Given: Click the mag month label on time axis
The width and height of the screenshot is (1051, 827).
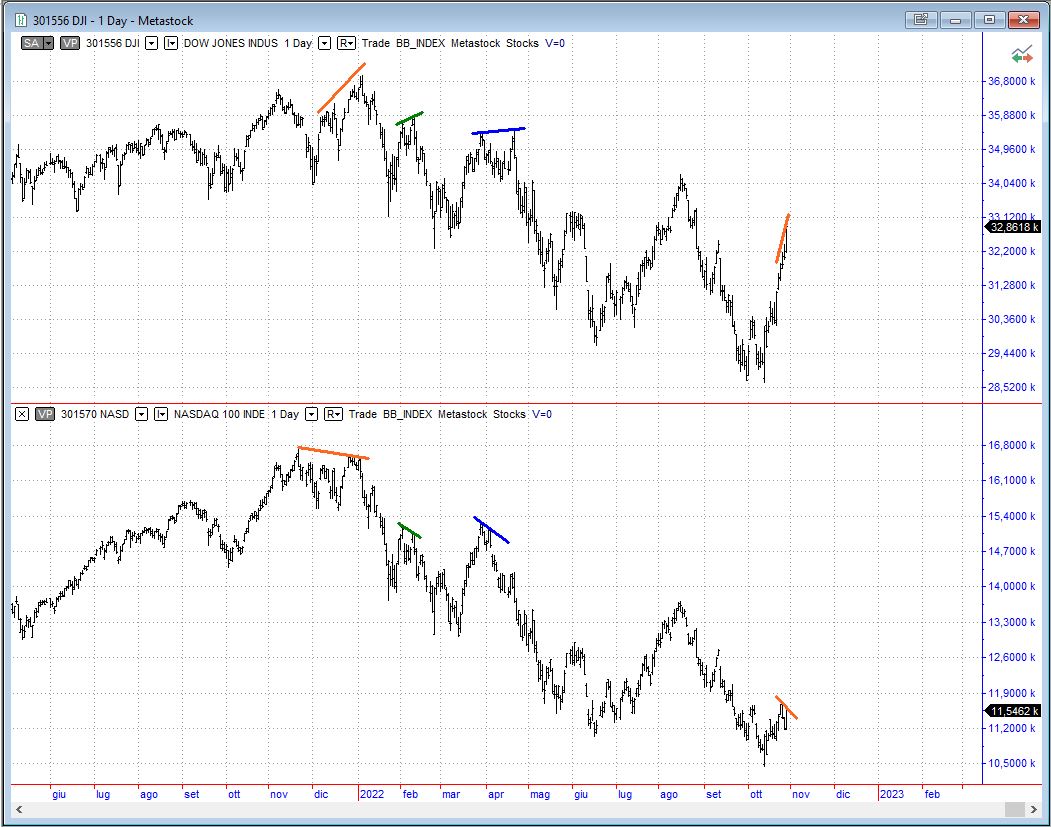Looking at the screenshot, I should tap(540, 794).
